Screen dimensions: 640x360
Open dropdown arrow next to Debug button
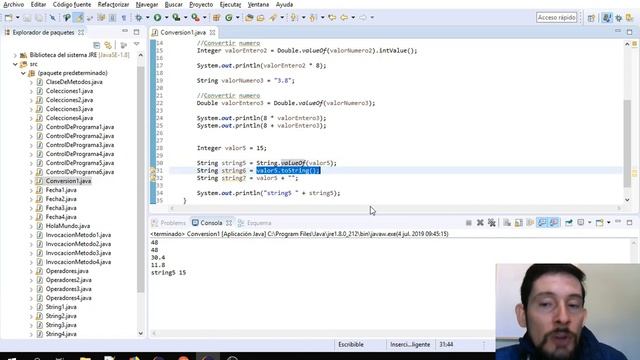(x=147, y=18)
